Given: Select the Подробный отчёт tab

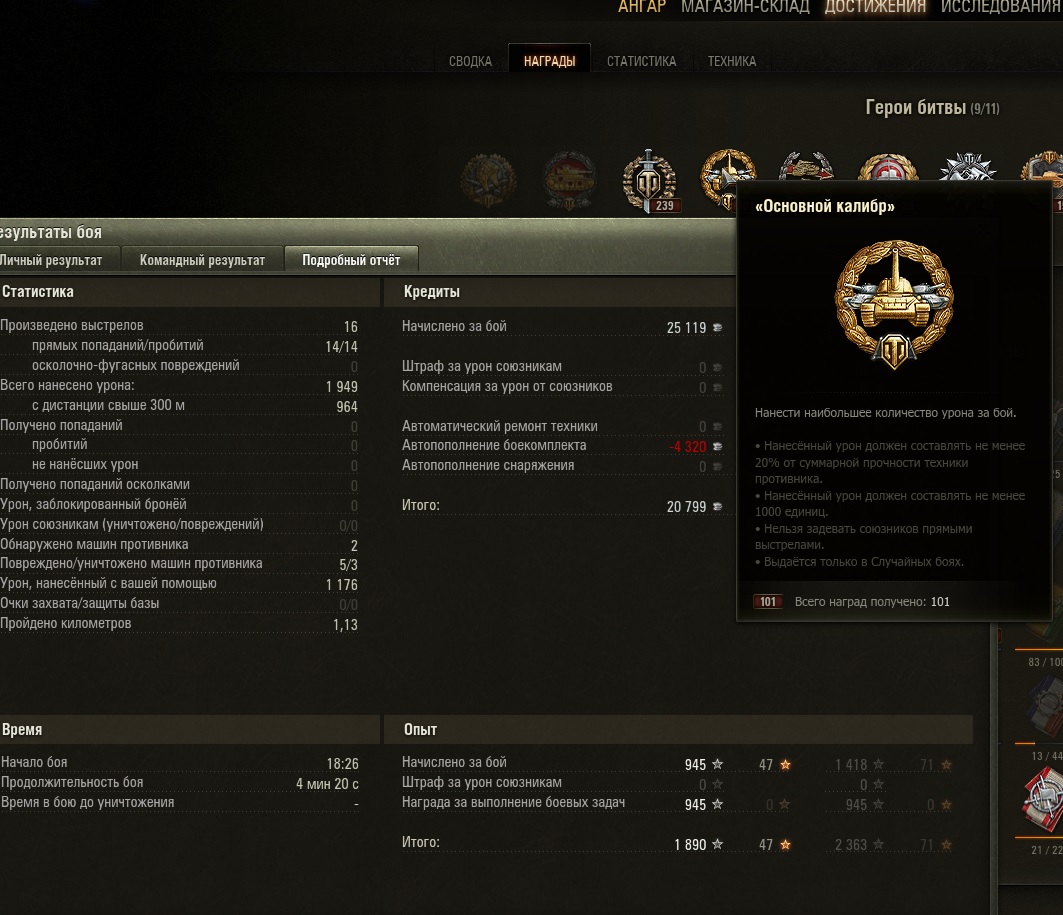Looking at the screenshot, I should [x=351, y=260].
